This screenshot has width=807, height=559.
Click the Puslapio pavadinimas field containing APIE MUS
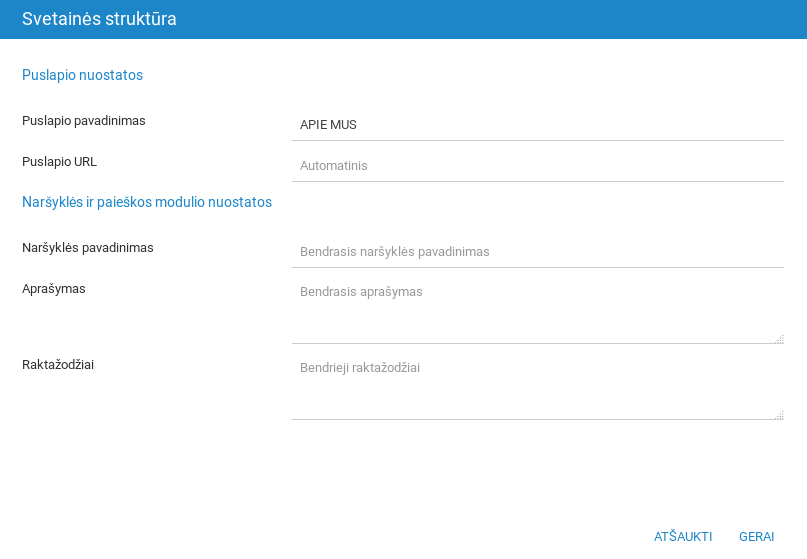click(537, 125)
